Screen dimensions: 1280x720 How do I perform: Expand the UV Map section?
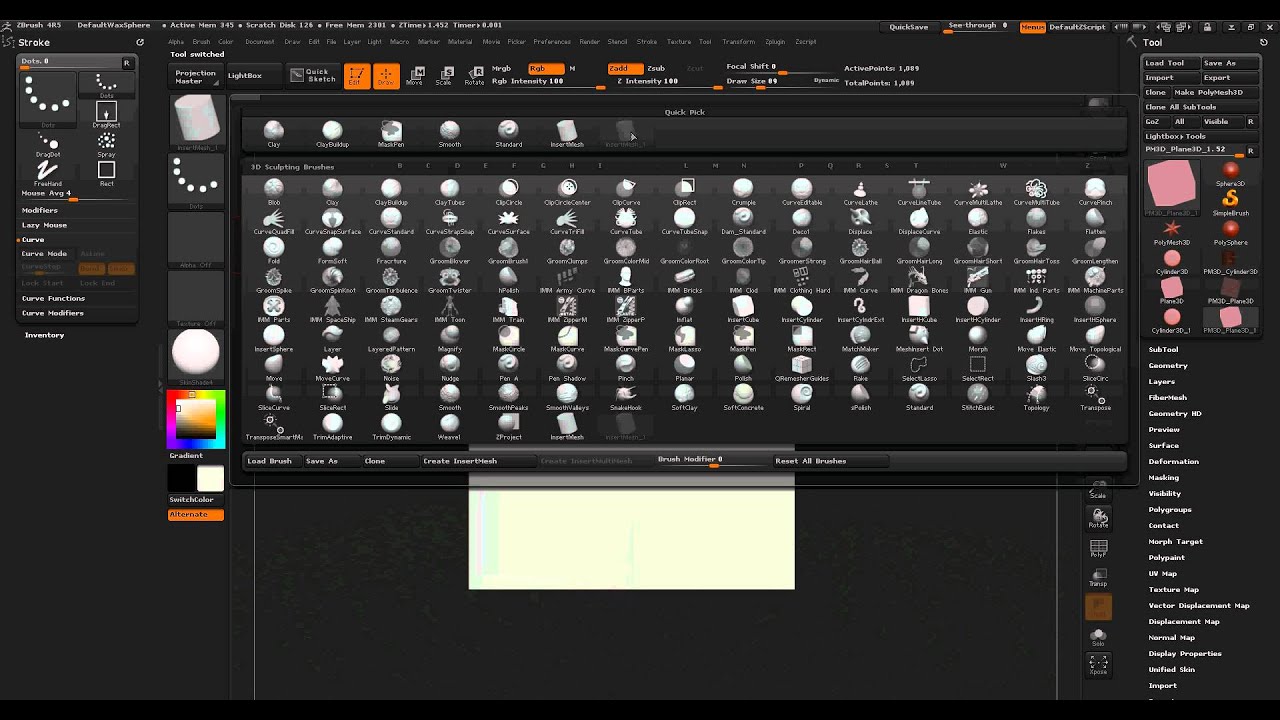[x=1163, y=573]
